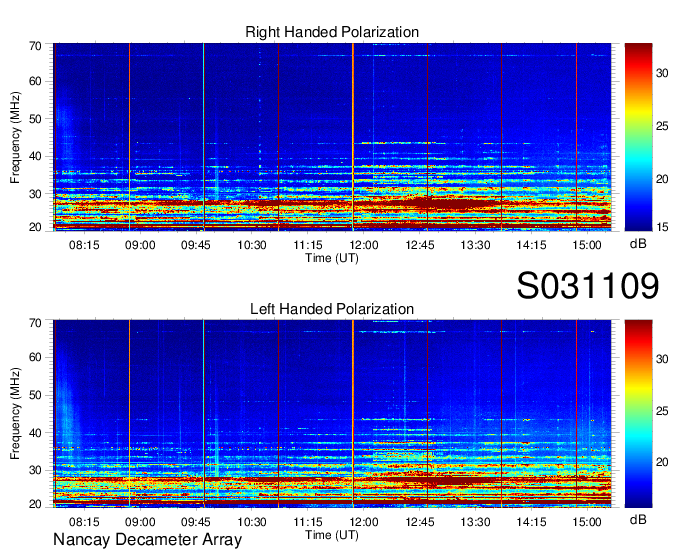Select the "09:45" time tick on Left Handed plot
This screenshot has height=552, width=680.
[x=196, y=522]
